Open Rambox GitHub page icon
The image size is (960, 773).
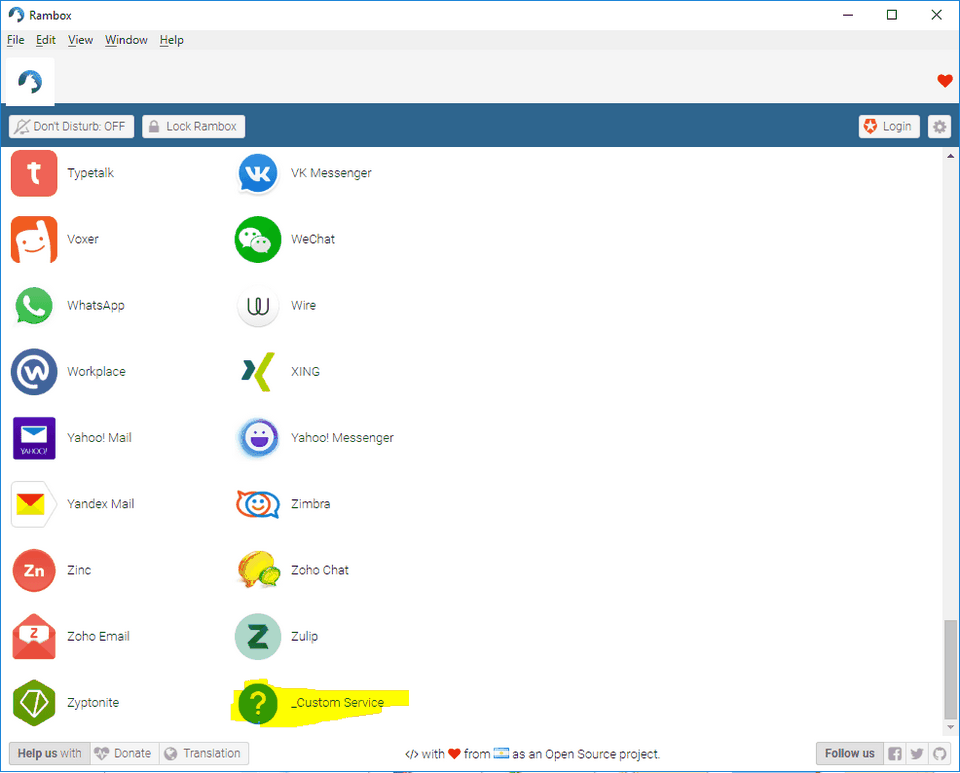tap(939, 753)
